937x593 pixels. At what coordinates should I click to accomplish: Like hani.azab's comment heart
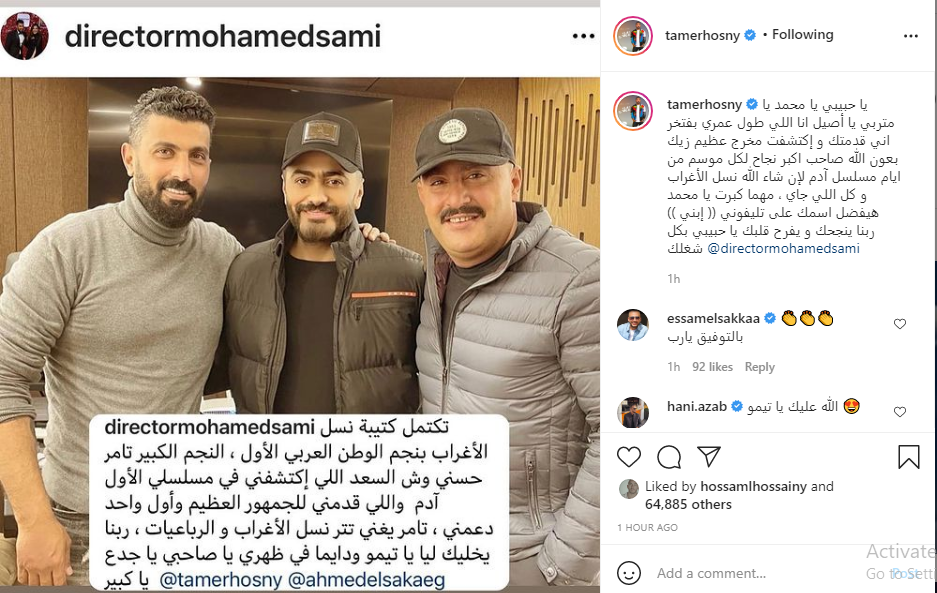[900, 412]
